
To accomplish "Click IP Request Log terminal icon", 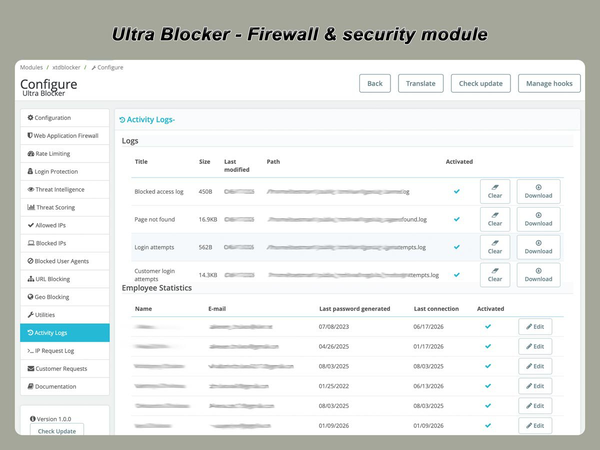I will pyautogui.click(x=30, y=351).
